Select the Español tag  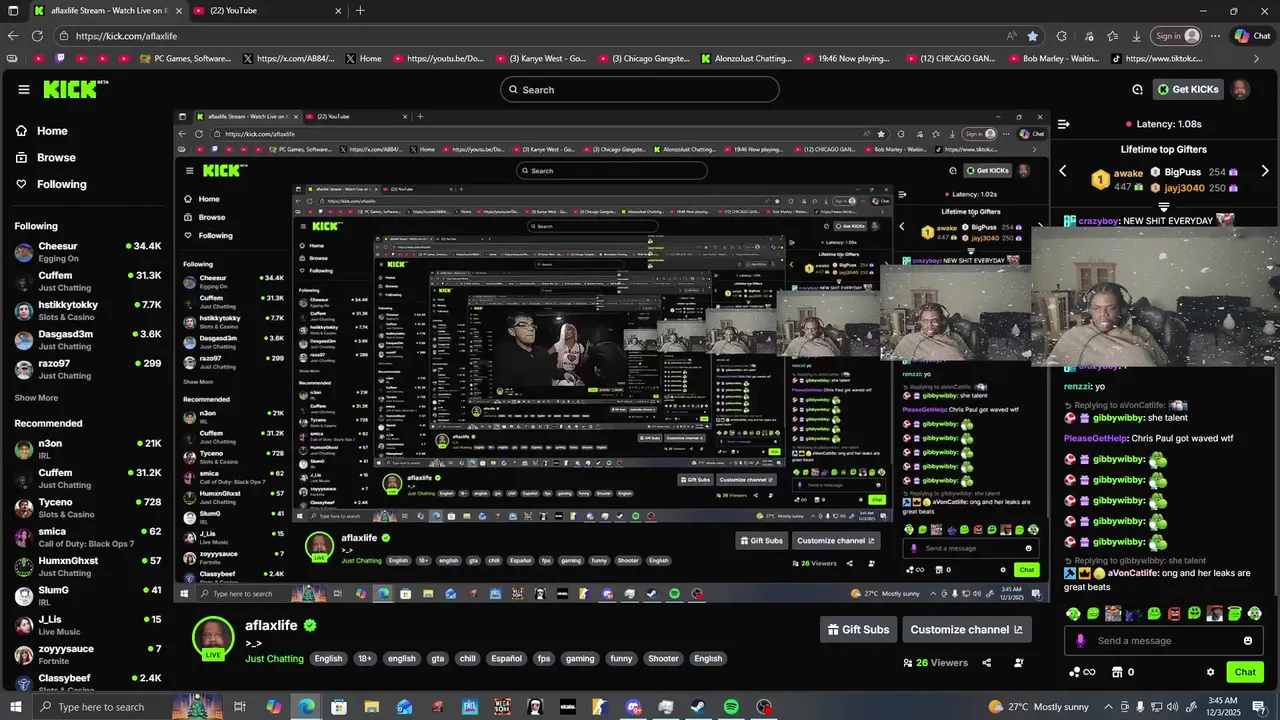point(506,659)
